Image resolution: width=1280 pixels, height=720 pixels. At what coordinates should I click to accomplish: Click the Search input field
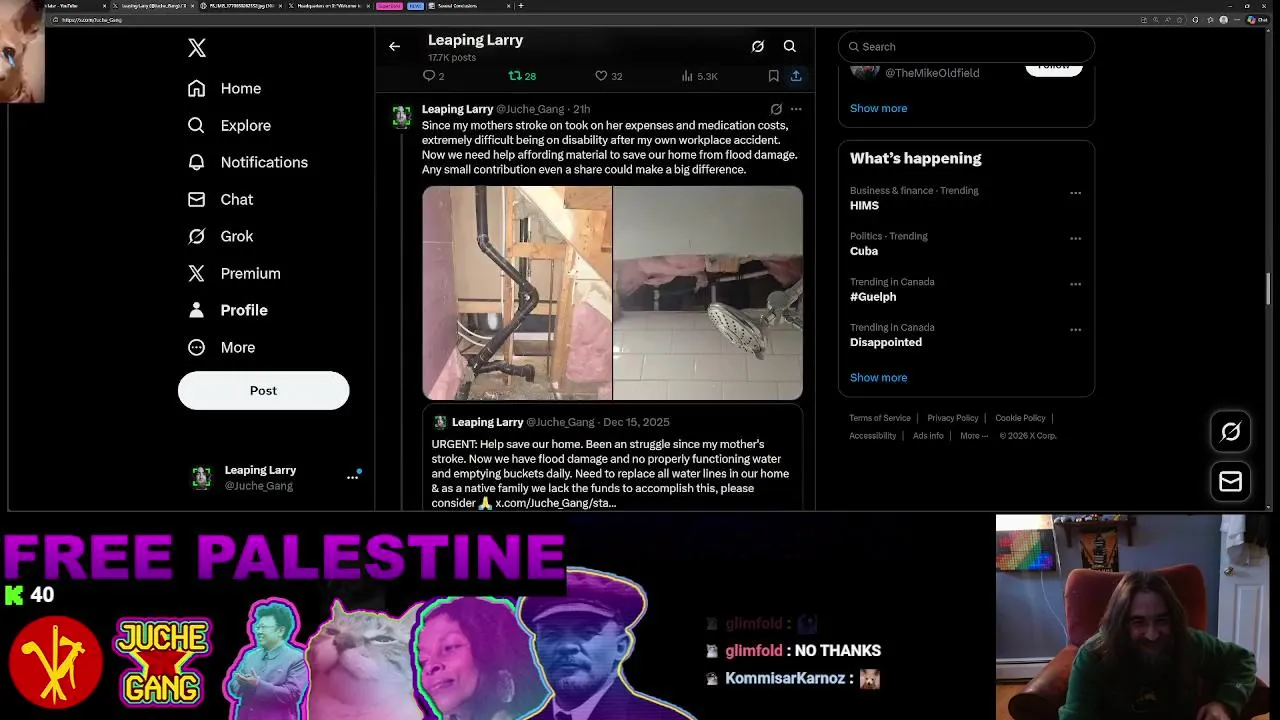(966, 46)
